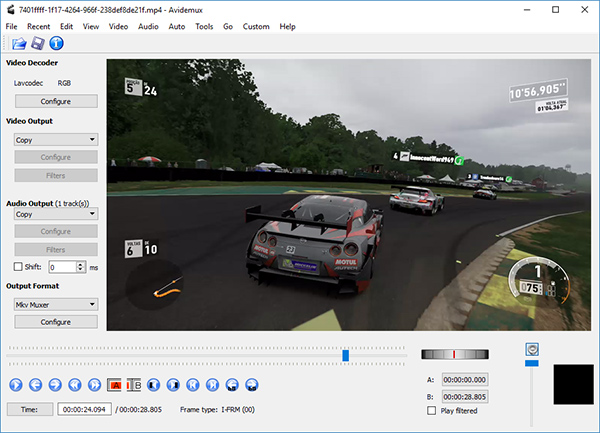Save video using the floppy disk icon

(x=38, y=43)
